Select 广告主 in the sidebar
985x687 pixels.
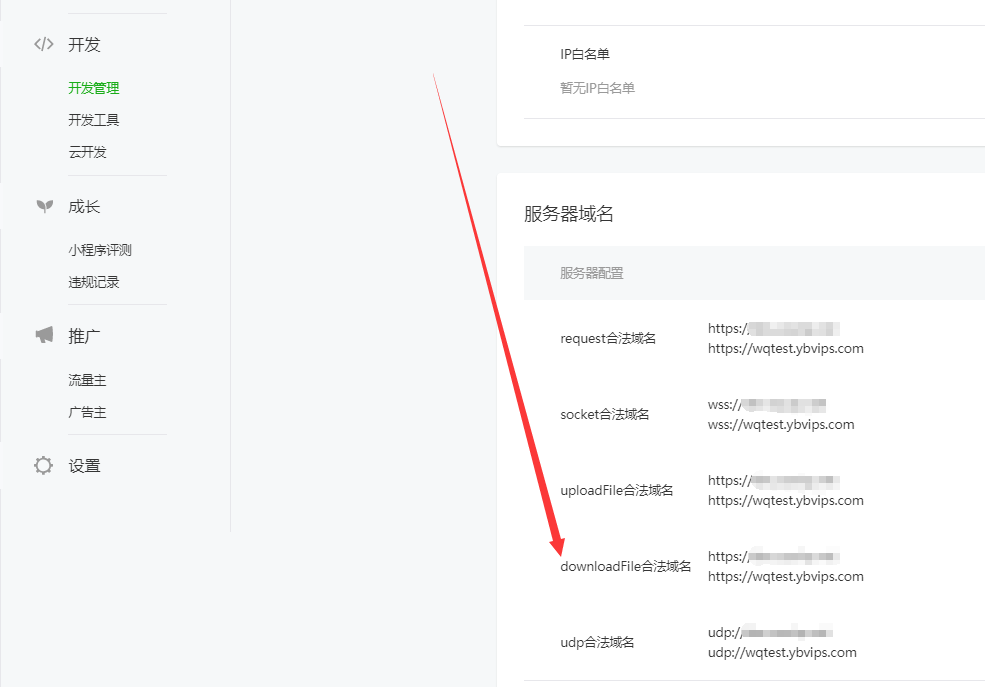(87, 412)
